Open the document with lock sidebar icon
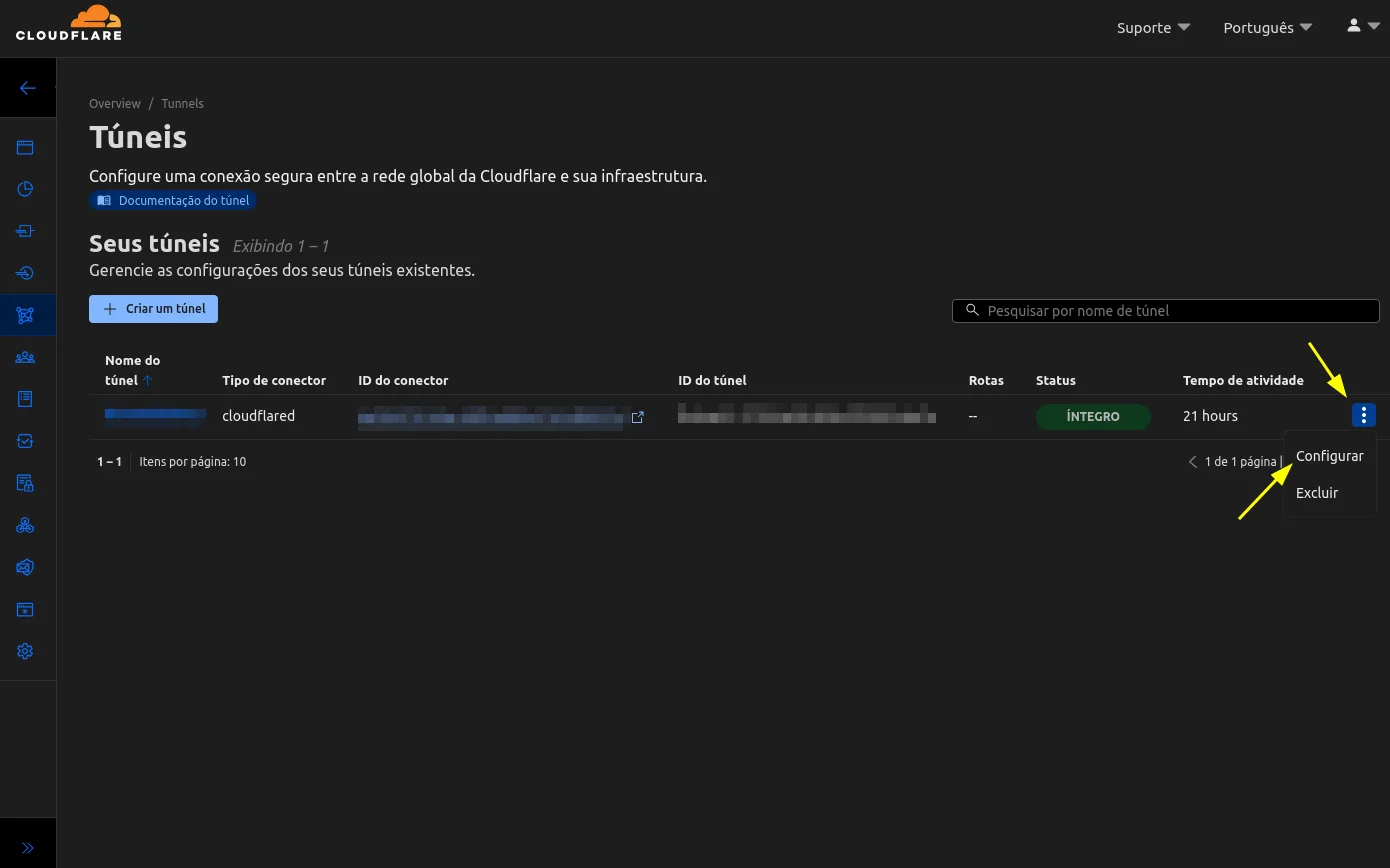 point(25,483)
